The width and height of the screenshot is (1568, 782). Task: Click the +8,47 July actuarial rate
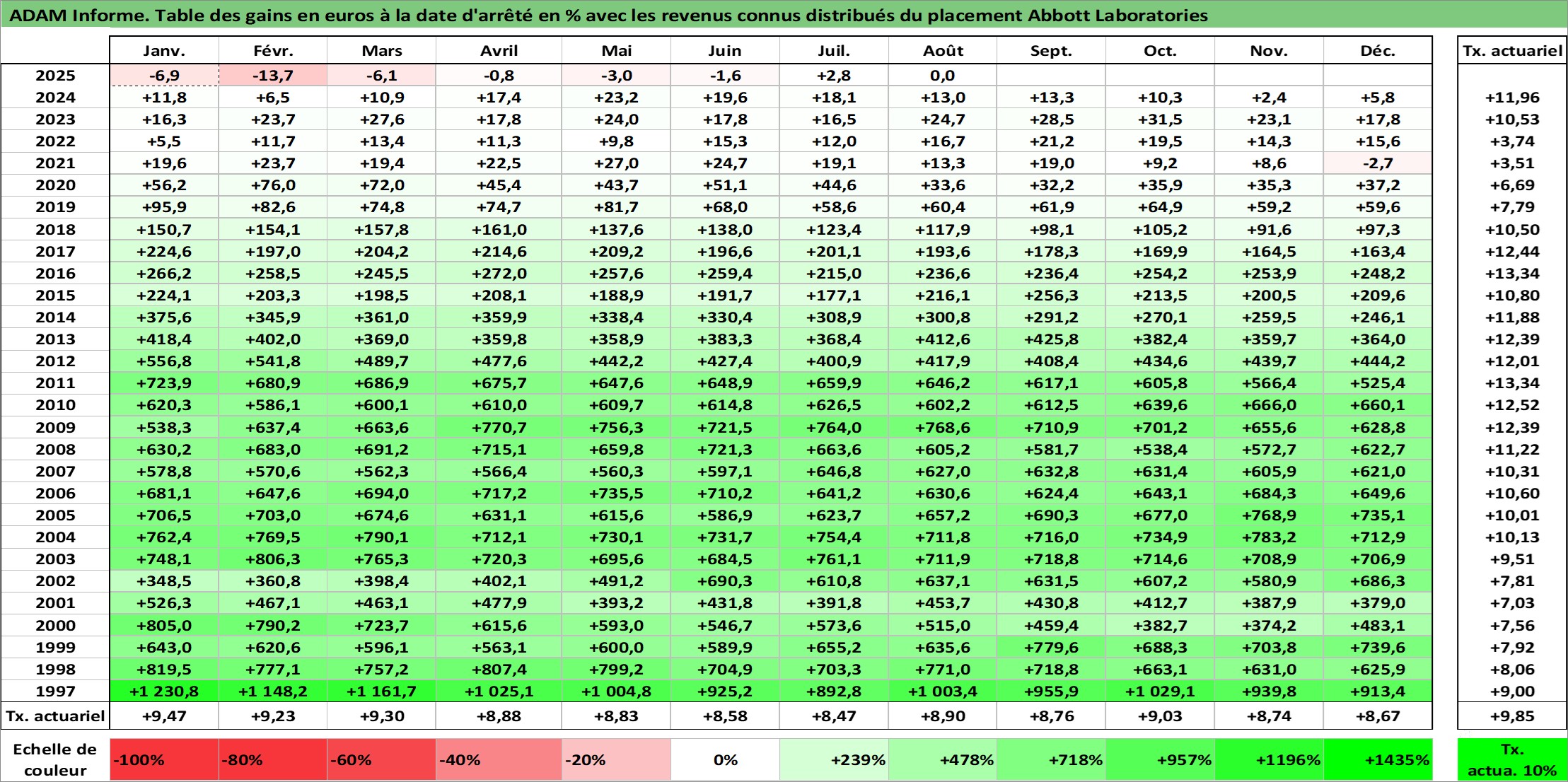pos(834,716)
